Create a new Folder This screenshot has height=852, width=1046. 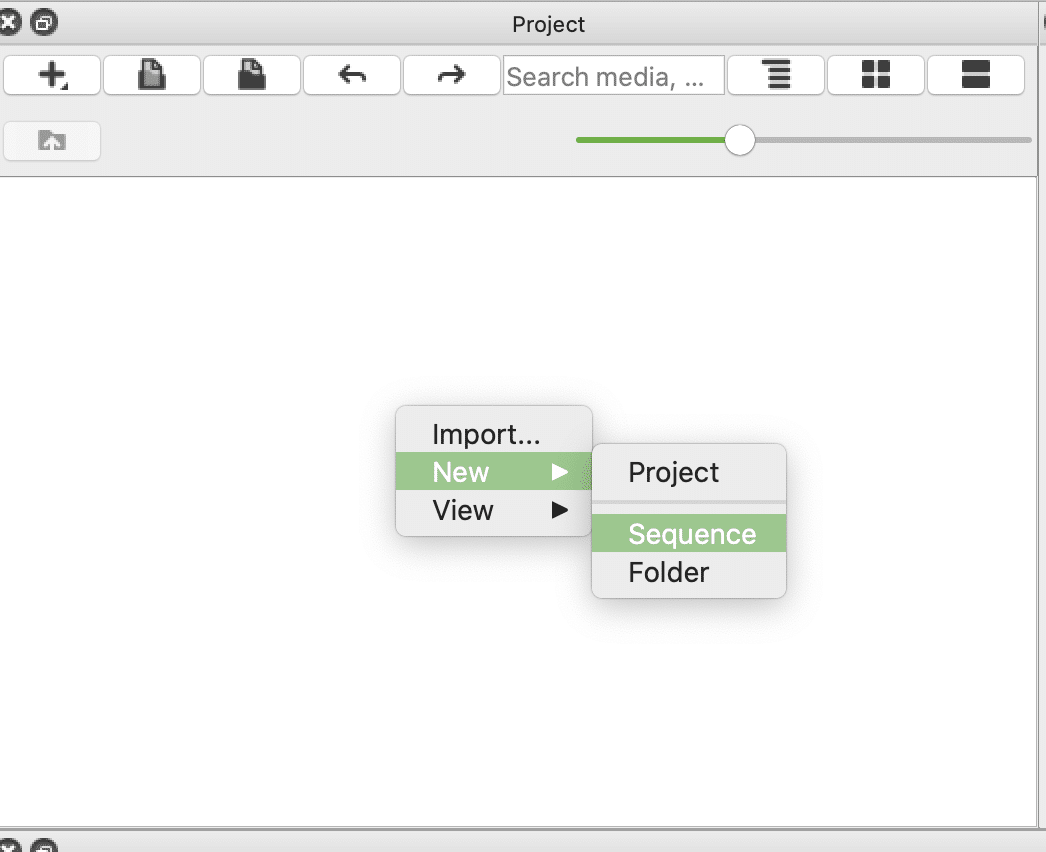coord(689,572)
